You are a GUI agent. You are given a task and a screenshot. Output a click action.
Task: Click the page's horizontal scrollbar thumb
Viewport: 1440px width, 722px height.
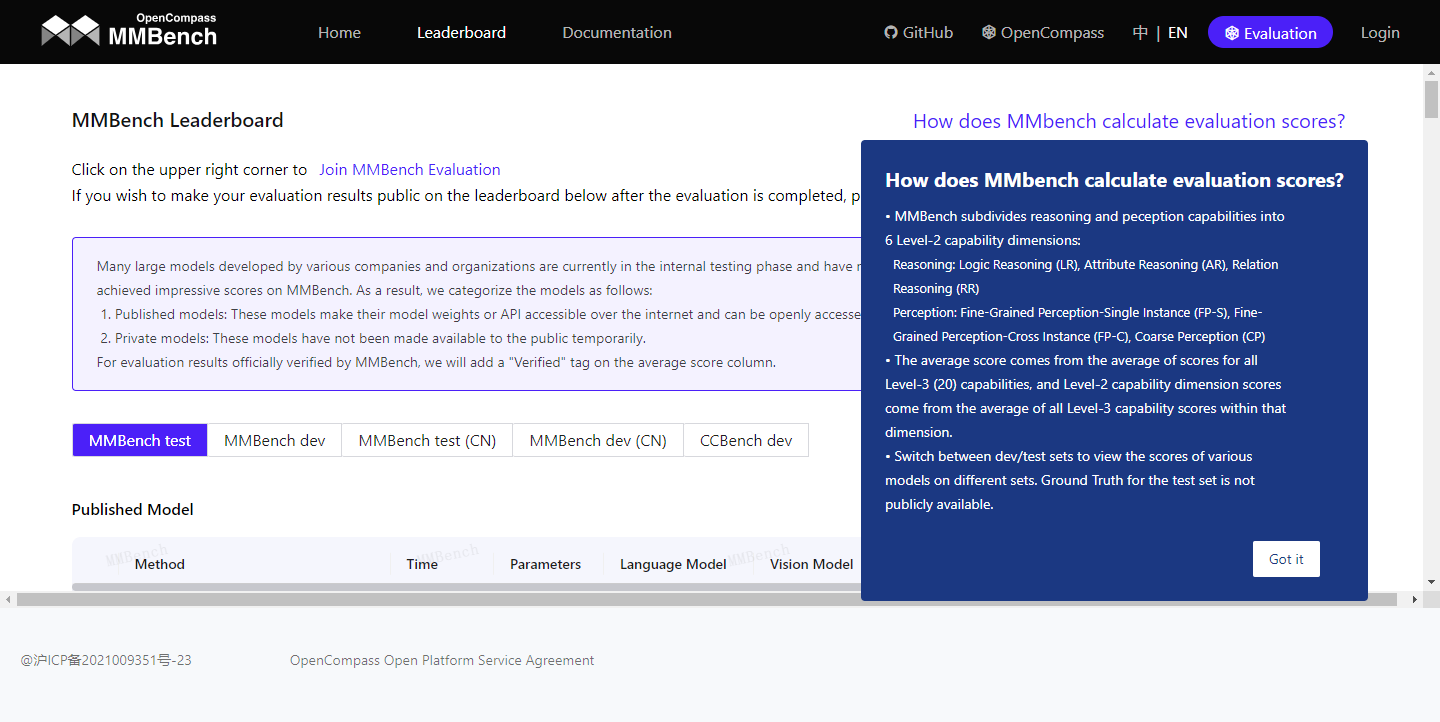click(x=707, y=599)
